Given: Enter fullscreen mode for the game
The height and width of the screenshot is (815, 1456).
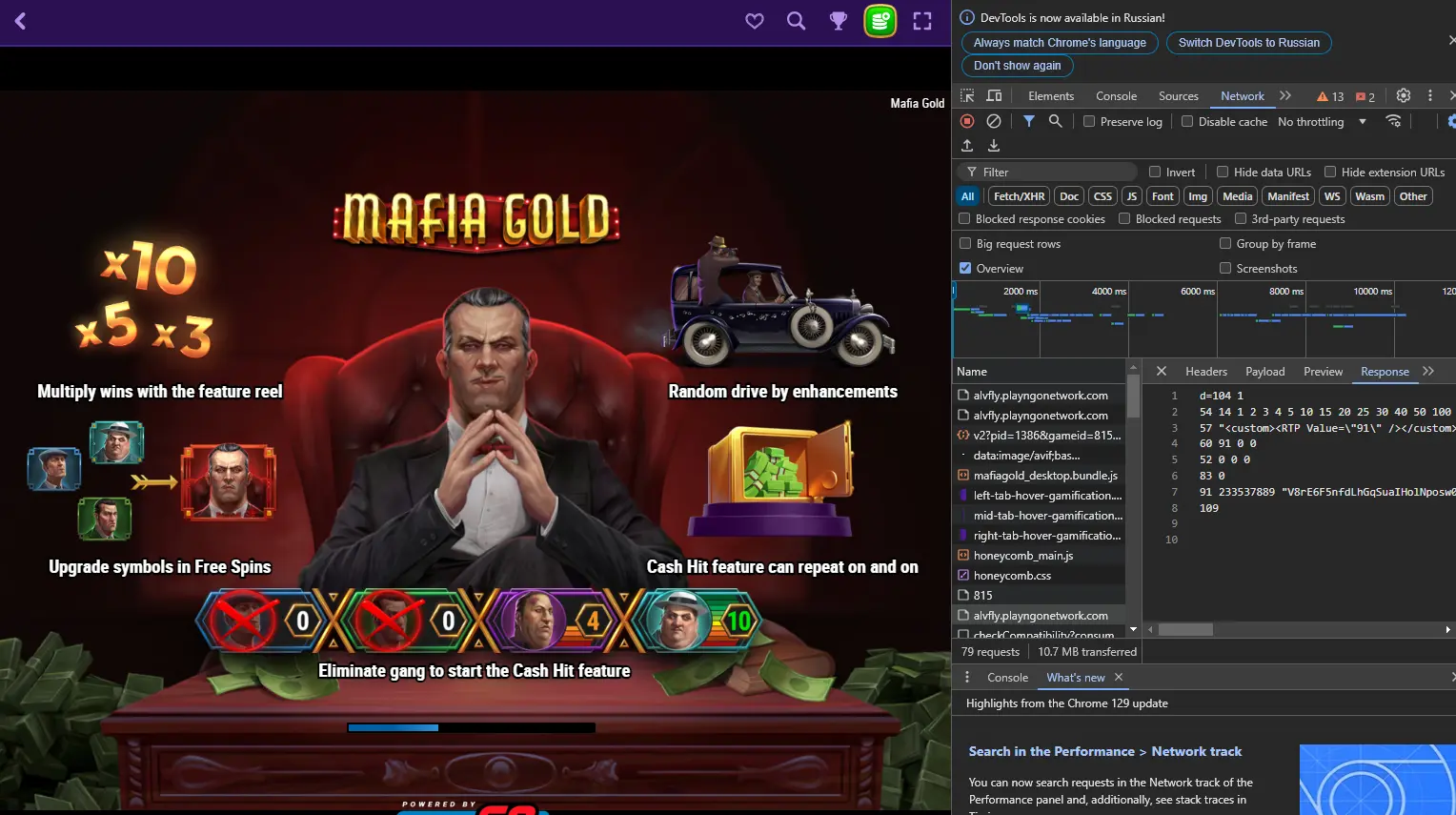Looking at the screenshot, I should (x=922, y=21).
